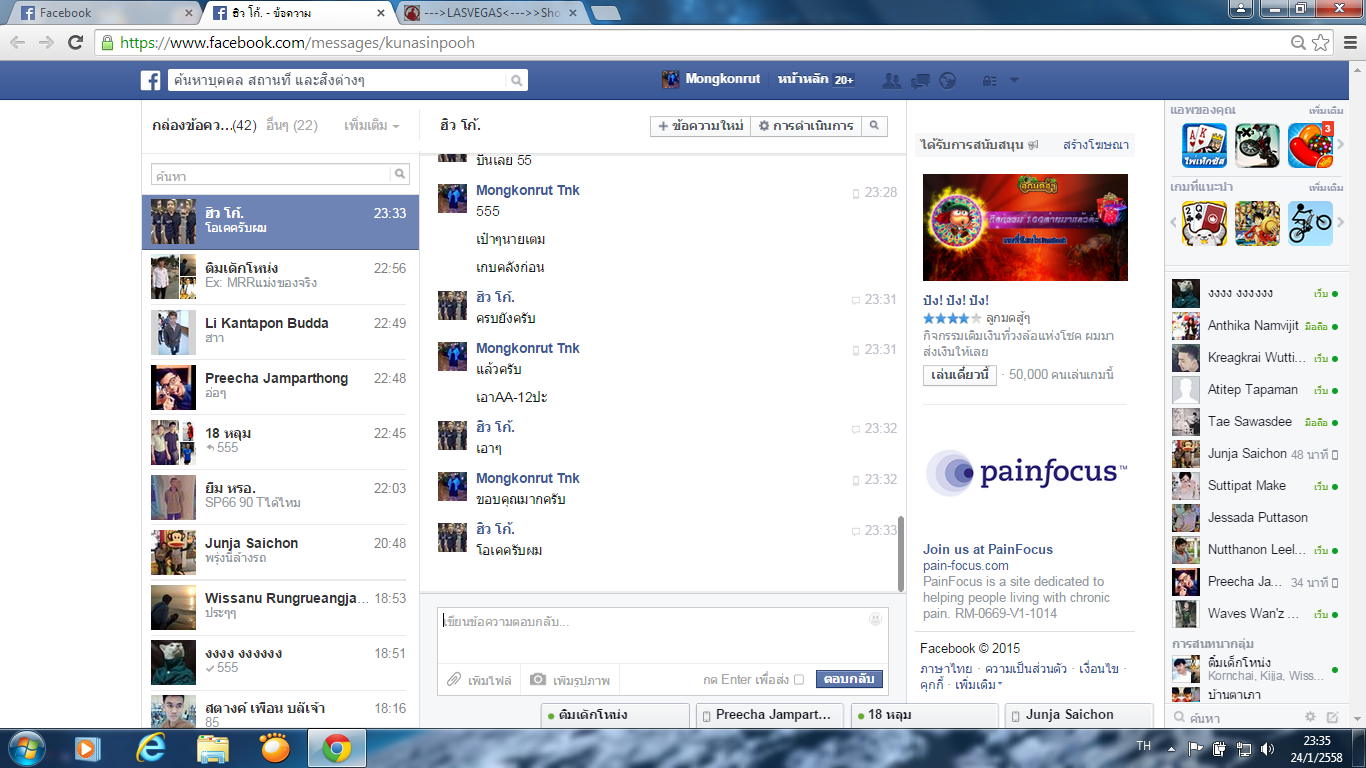Viewport: 1366px width, 768px height.
Task: Open the stickman bicycle recommended game icon
Action: tap(1310, 223)
